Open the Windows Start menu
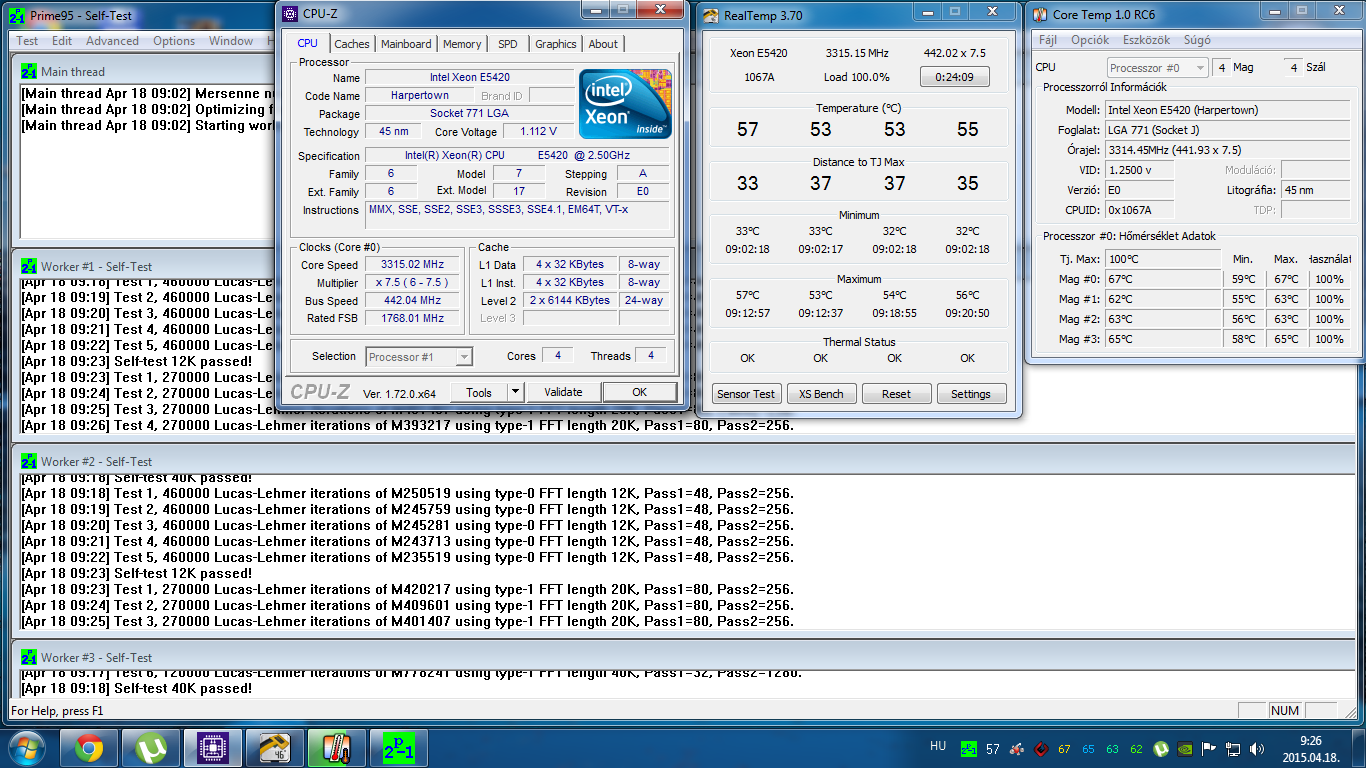 click(x=26, y=747)
